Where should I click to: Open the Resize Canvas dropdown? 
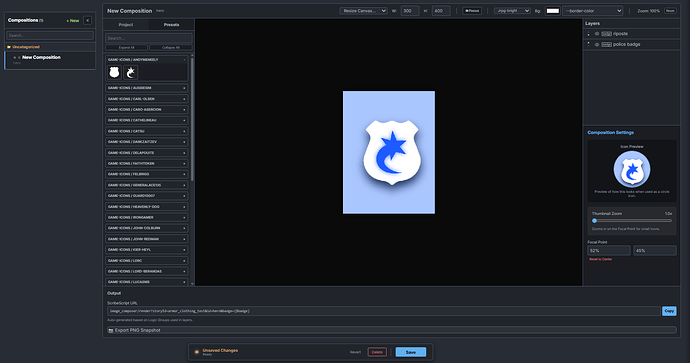pyautogui.click(x=363, y=11)
